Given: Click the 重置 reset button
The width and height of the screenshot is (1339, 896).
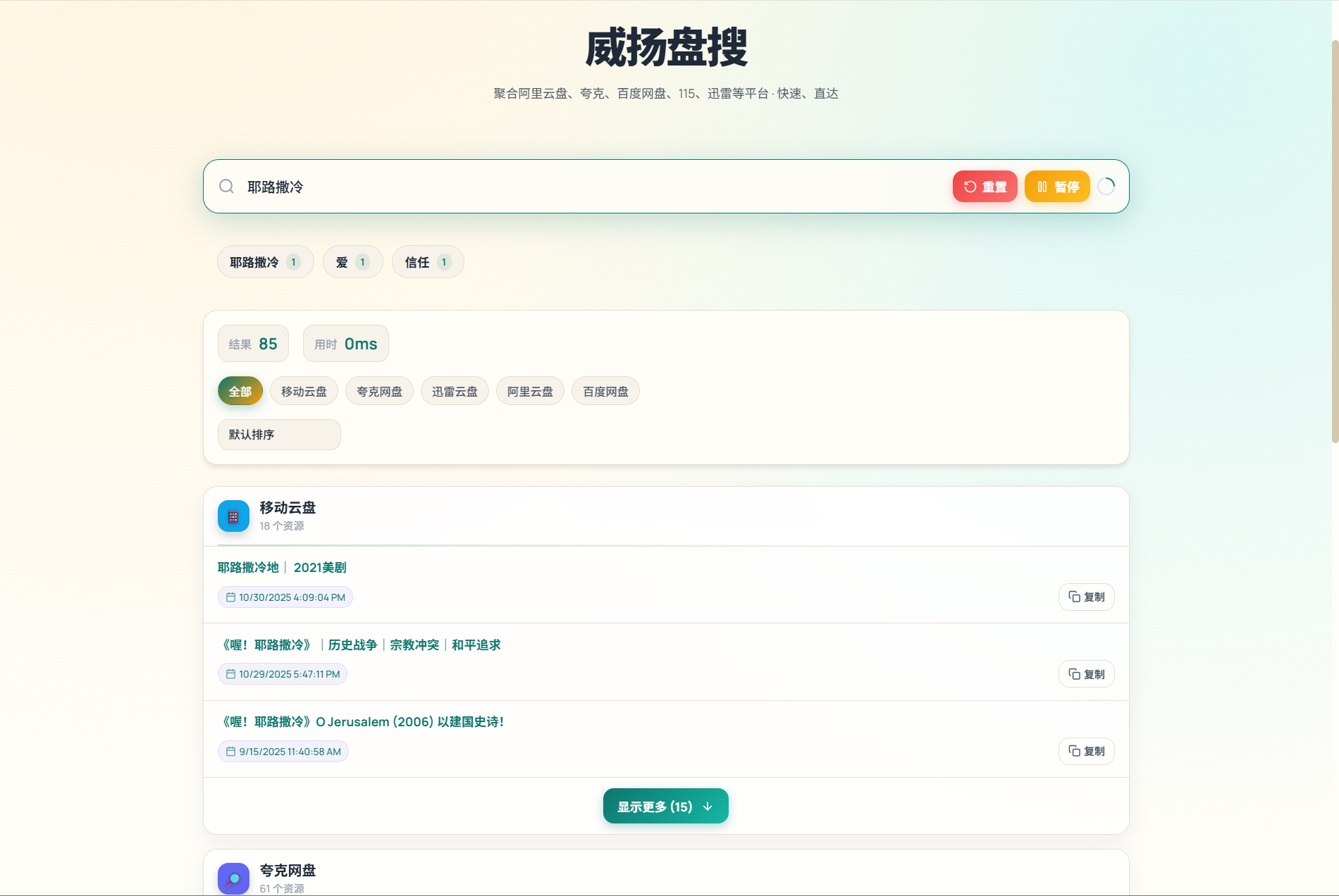Looking at the screenshot, I should coord(985,186).
